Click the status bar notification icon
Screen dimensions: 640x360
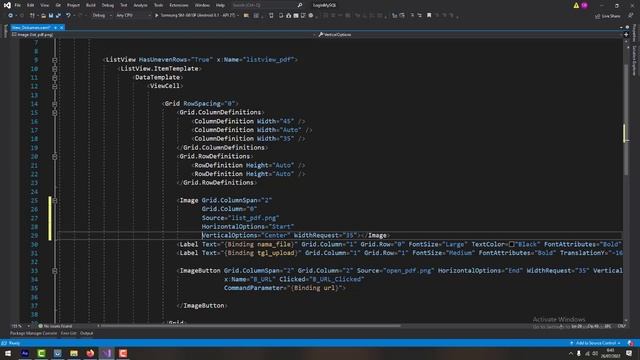pyautogui.click(x=631, y=343)
